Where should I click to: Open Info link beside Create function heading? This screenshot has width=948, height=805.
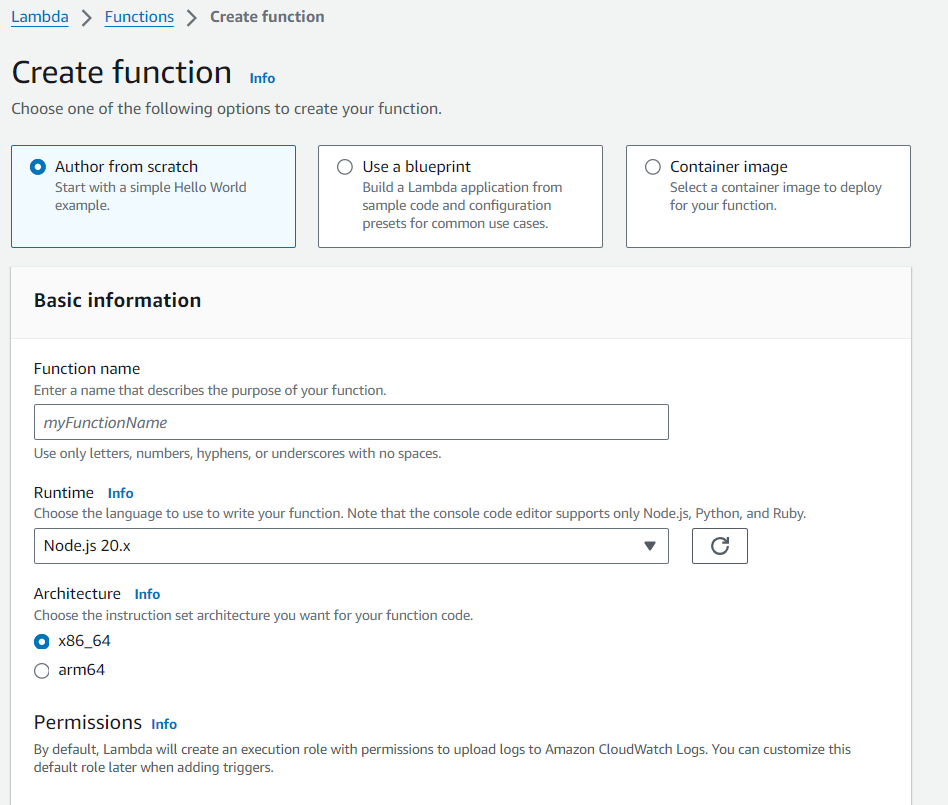[262, 79]
